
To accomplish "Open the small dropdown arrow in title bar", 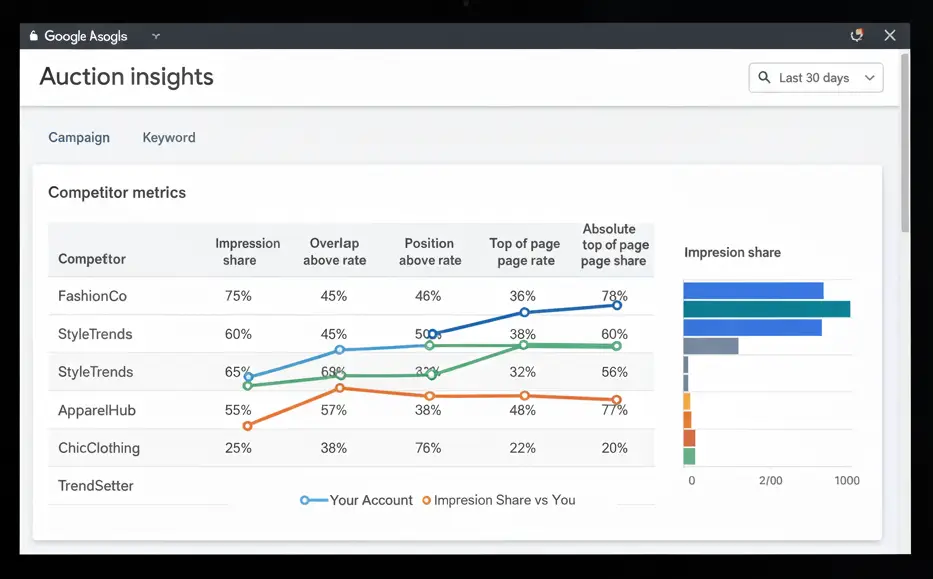I will coord(156,36).
